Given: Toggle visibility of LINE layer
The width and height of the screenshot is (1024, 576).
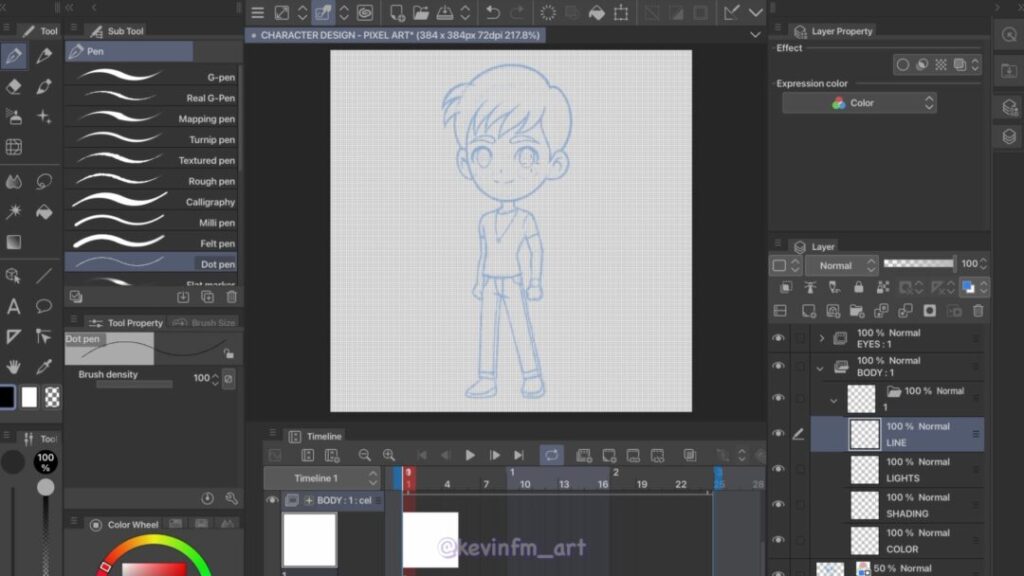Looking at the screenshot, I should point(778,434).
